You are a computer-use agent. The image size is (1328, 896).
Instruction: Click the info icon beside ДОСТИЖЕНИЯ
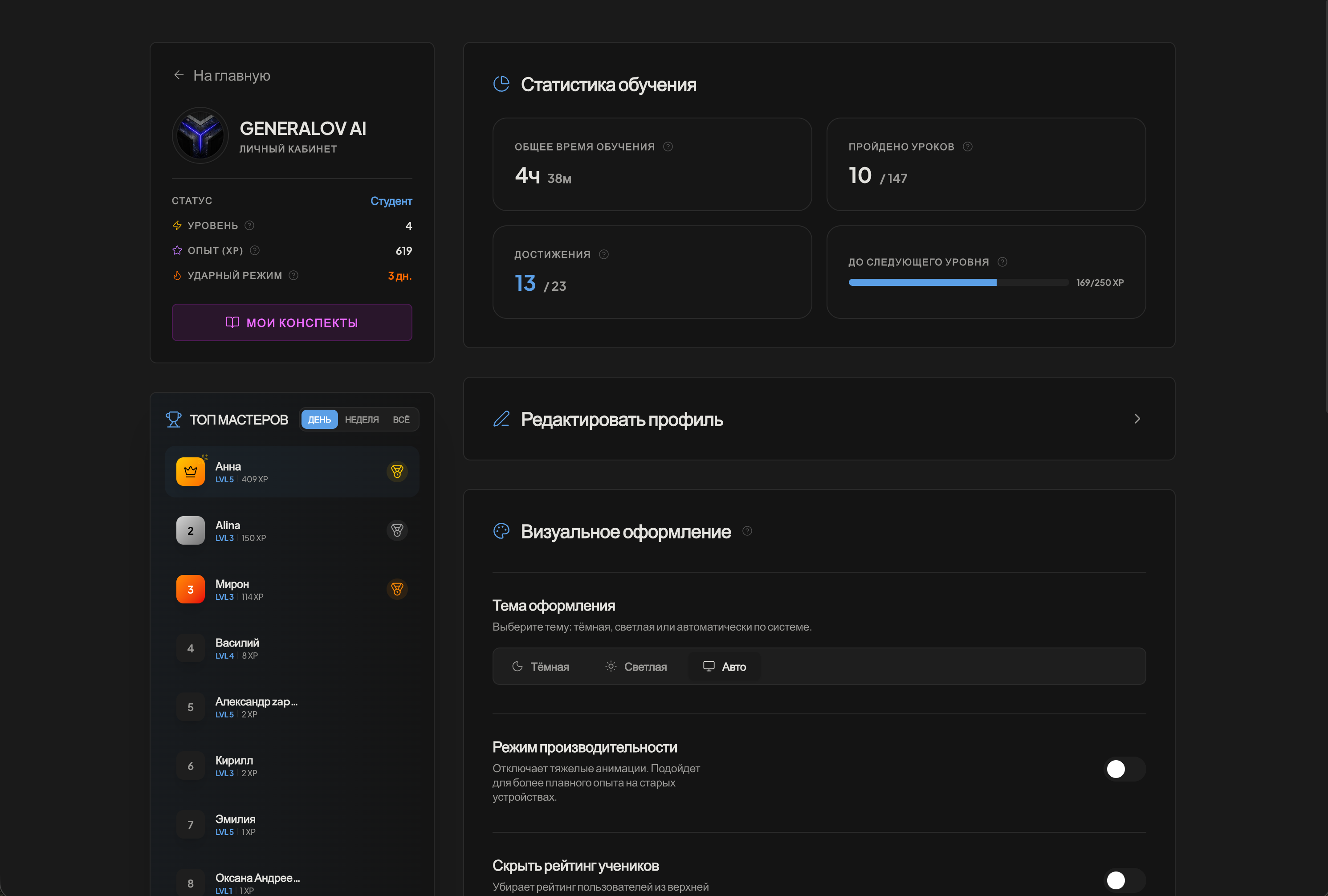pos(603,254)
